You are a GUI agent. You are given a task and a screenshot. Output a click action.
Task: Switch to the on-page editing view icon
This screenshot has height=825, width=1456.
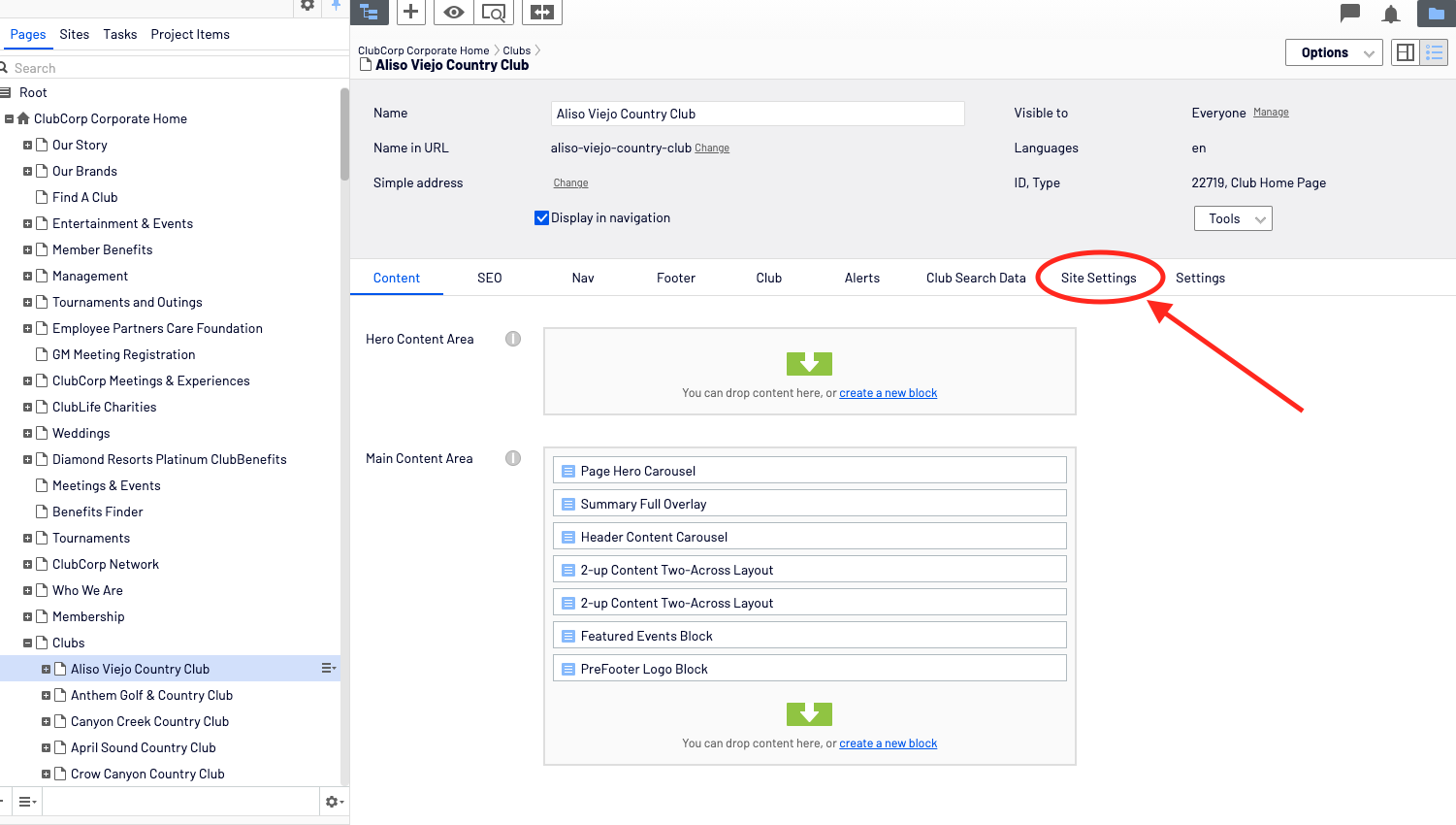(x=1406, y=52)
